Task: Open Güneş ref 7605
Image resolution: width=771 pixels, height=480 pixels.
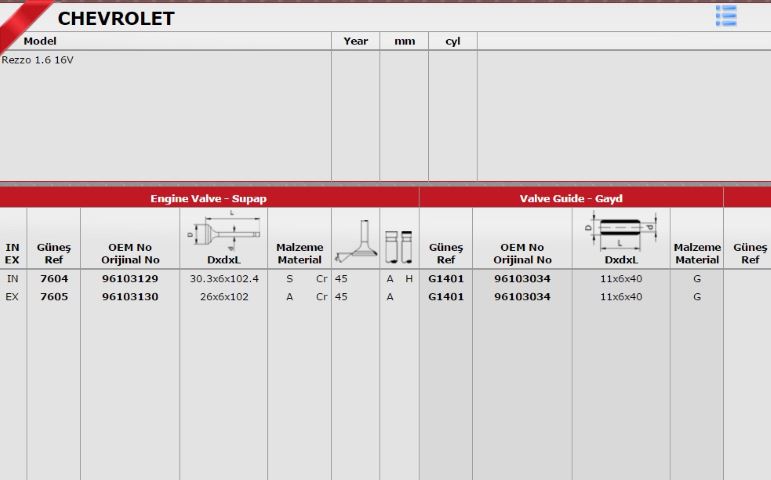Action: tap(54, 297)
